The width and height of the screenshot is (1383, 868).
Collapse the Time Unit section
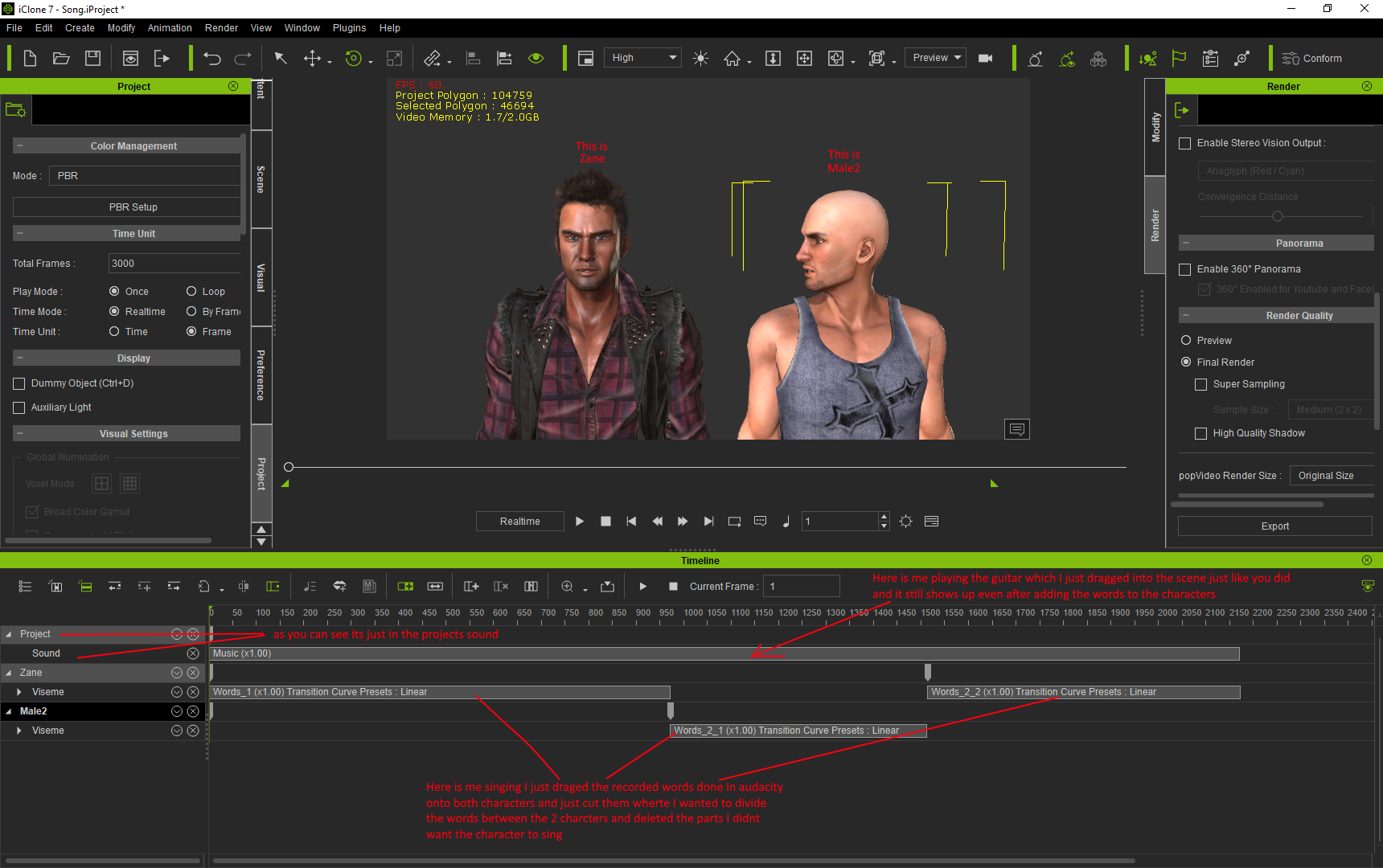pos(20,234)
